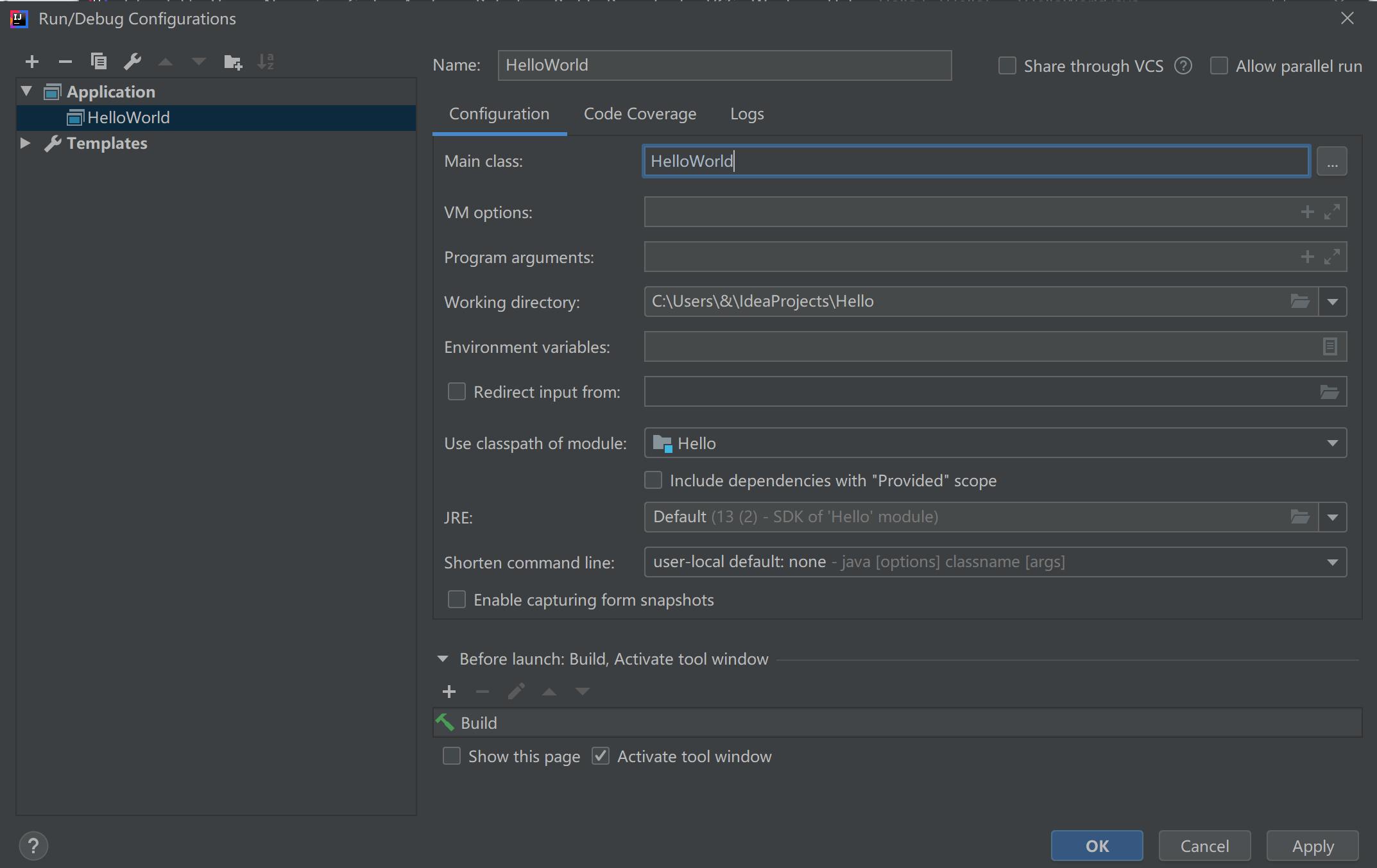Copy the selected configuration
Screen dimensions: 1377x868
pyautogui.click(x=99, y=62)
